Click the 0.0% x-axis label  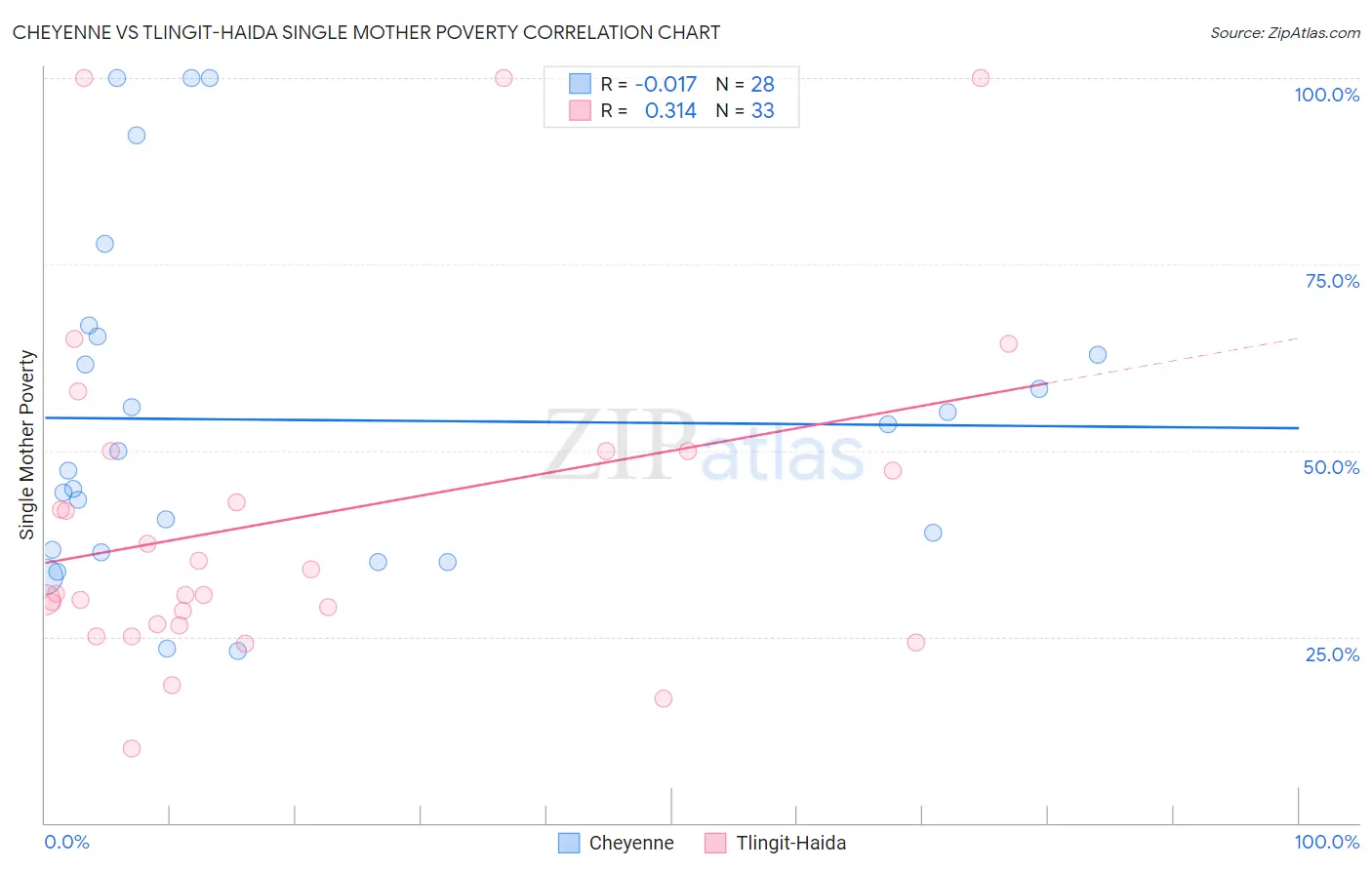pos(66,842)
